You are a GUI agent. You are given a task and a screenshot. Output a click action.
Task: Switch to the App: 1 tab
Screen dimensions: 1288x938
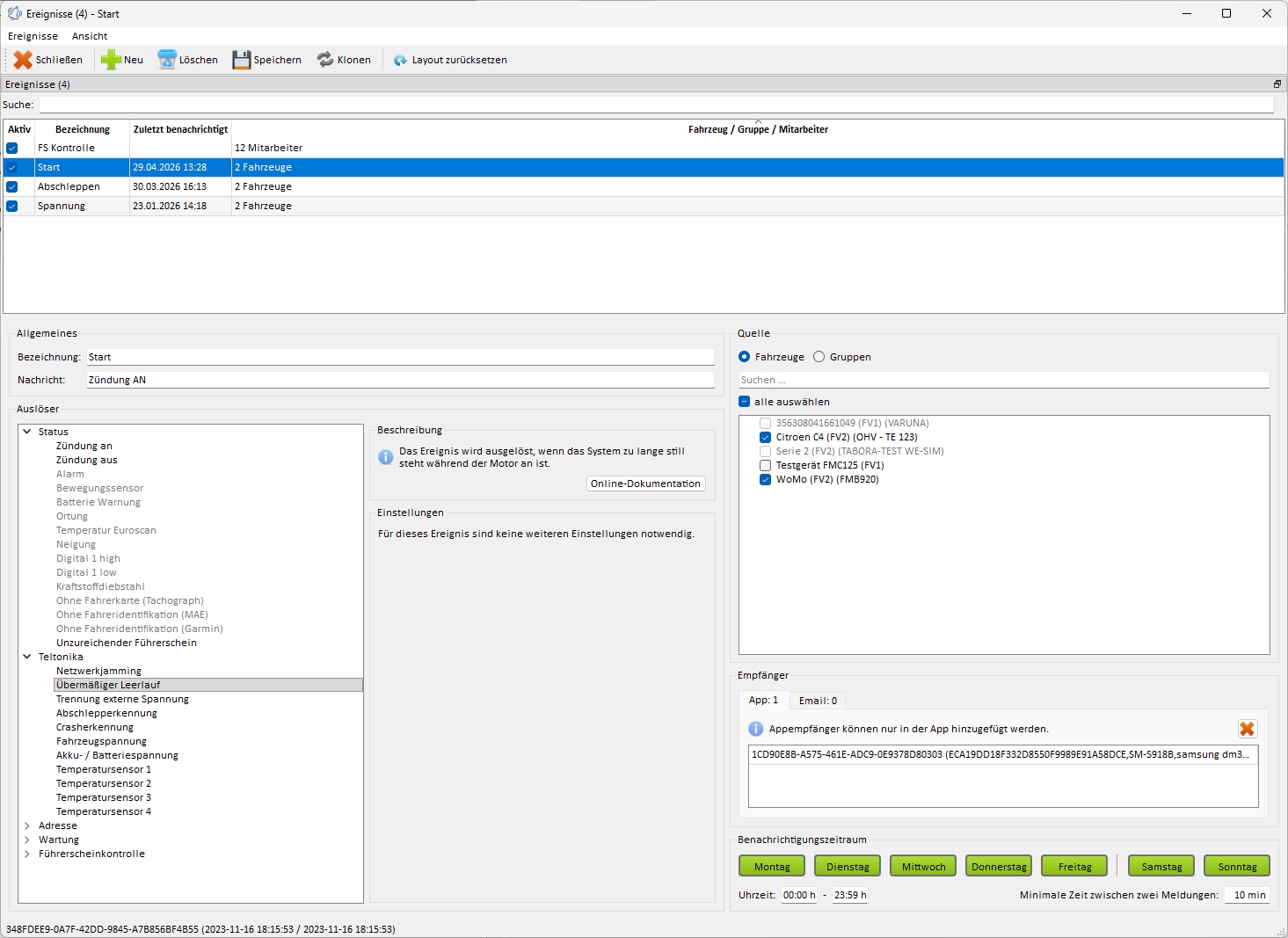(763, 700)
